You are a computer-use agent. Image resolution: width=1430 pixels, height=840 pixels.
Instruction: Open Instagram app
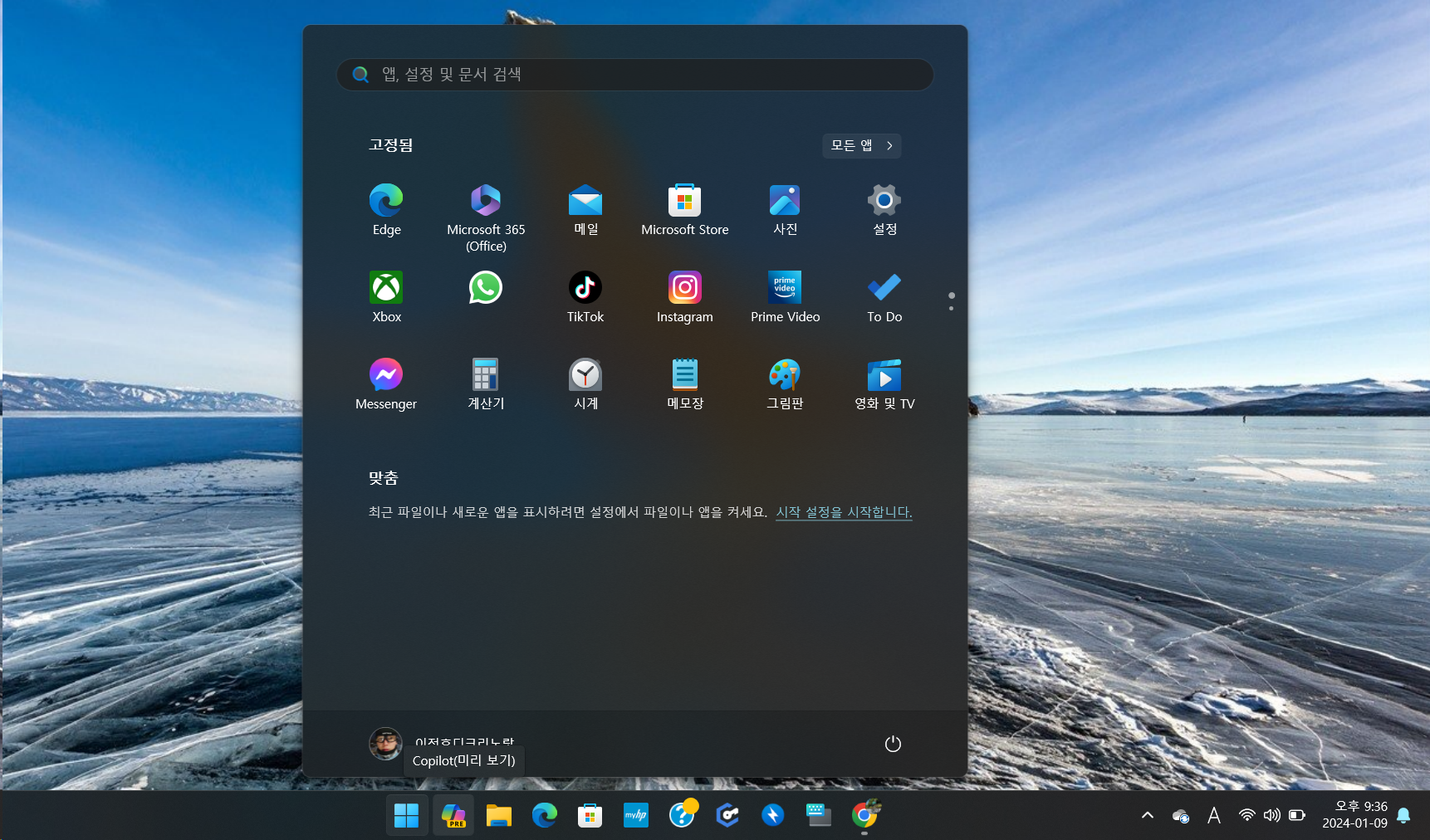pyautogui.click(x=685, y=297)
